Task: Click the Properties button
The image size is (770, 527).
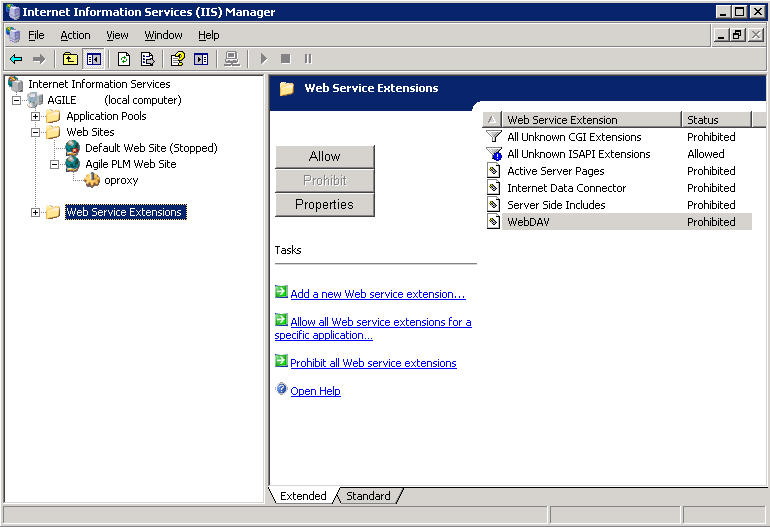Action: point(325,204)
